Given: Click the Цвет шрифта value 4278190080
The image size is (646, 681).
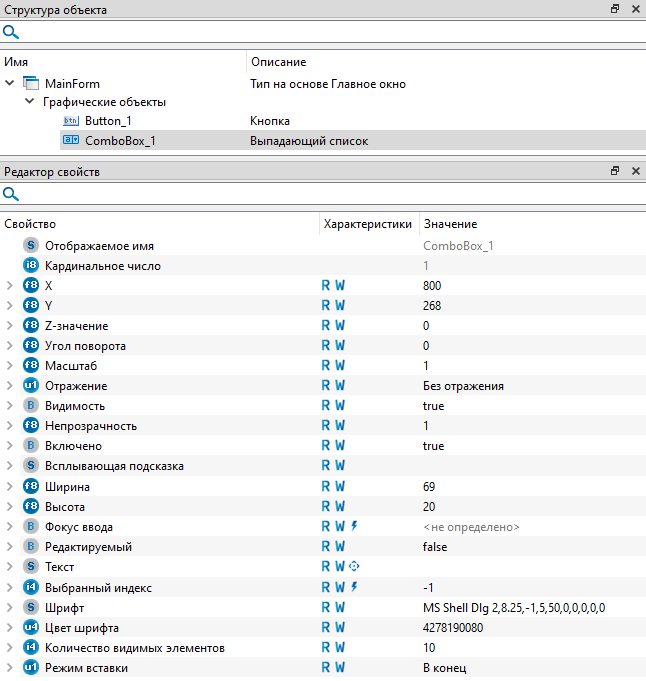Looking at the screenshot, I should (x=453, y=628).
